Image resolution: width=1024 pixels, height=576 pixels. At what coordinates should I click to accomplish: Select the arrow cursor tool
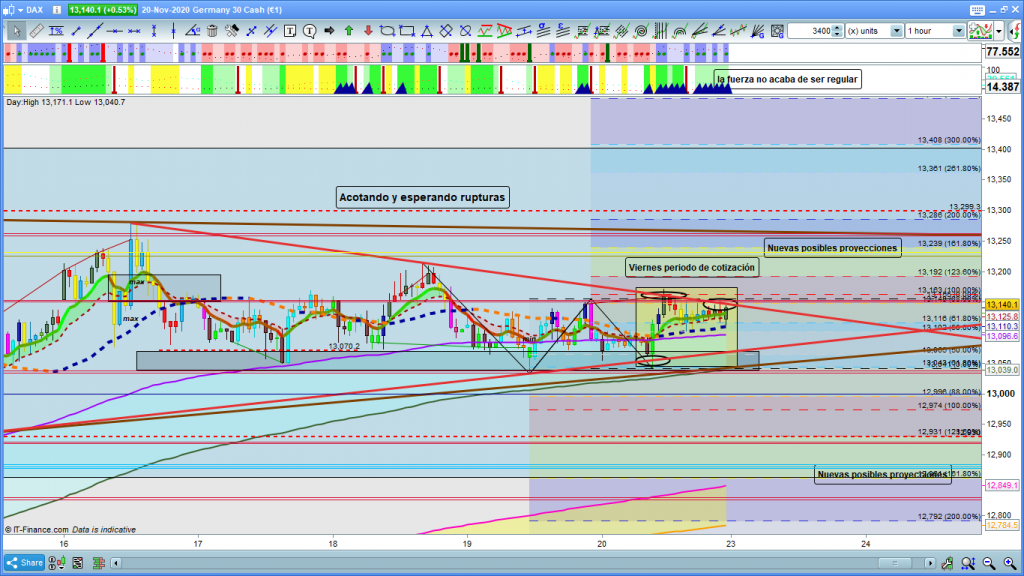(x=15, y=31)
